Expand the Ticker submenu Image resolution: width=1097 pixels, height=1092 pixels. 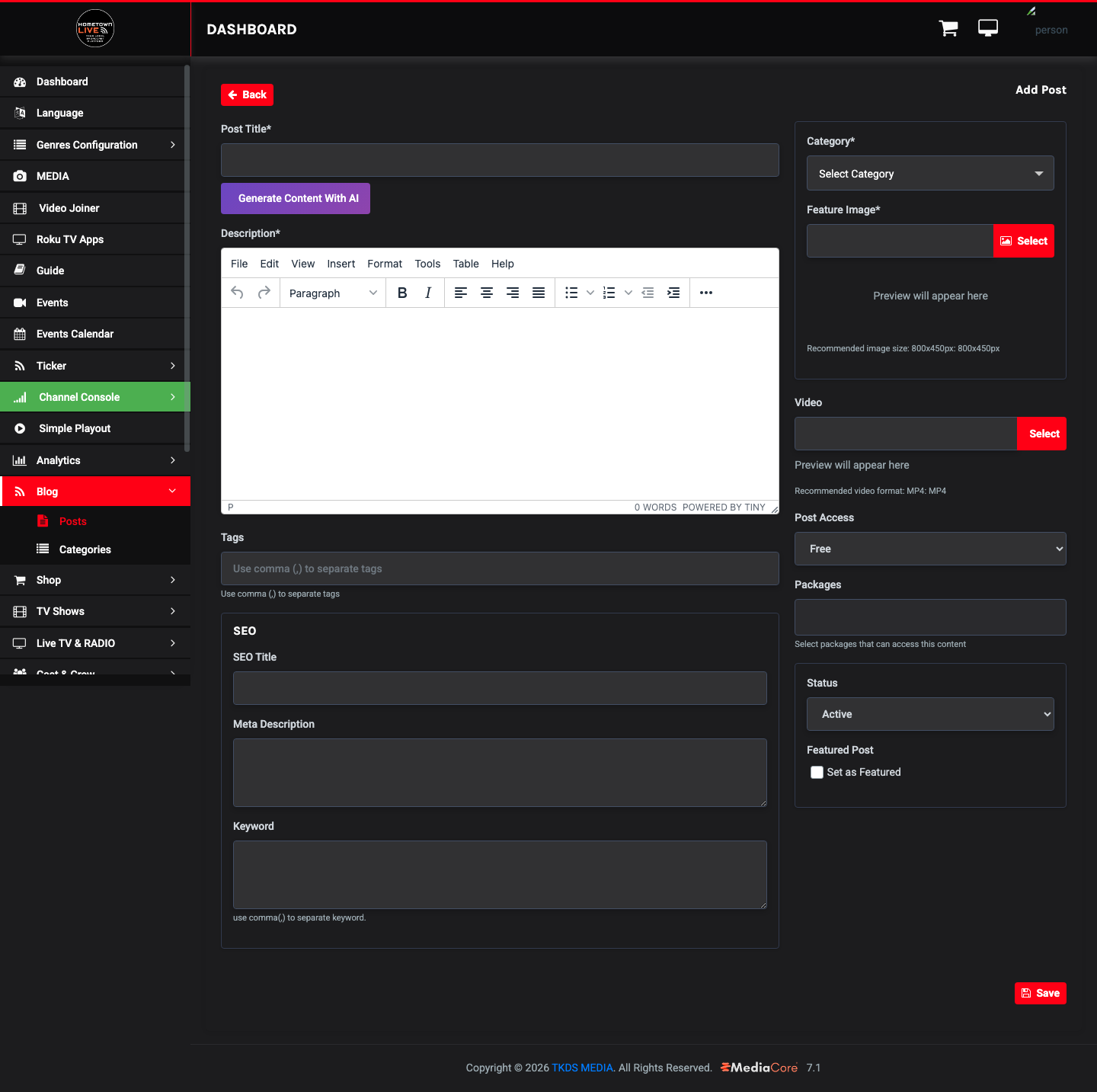point(173,366)
